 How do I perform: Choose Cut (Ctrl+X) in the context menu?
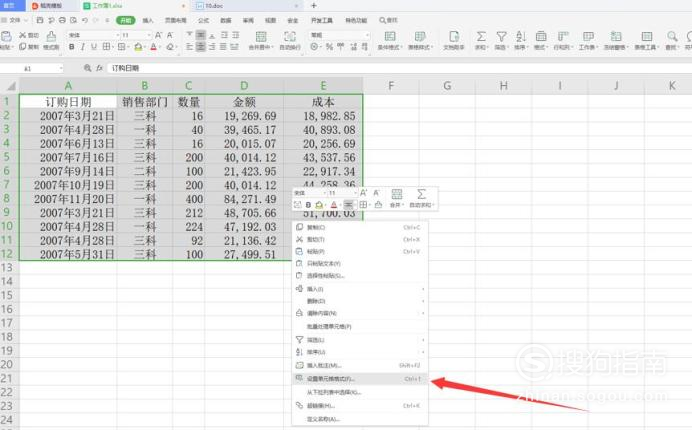click(x=360, y=239)
